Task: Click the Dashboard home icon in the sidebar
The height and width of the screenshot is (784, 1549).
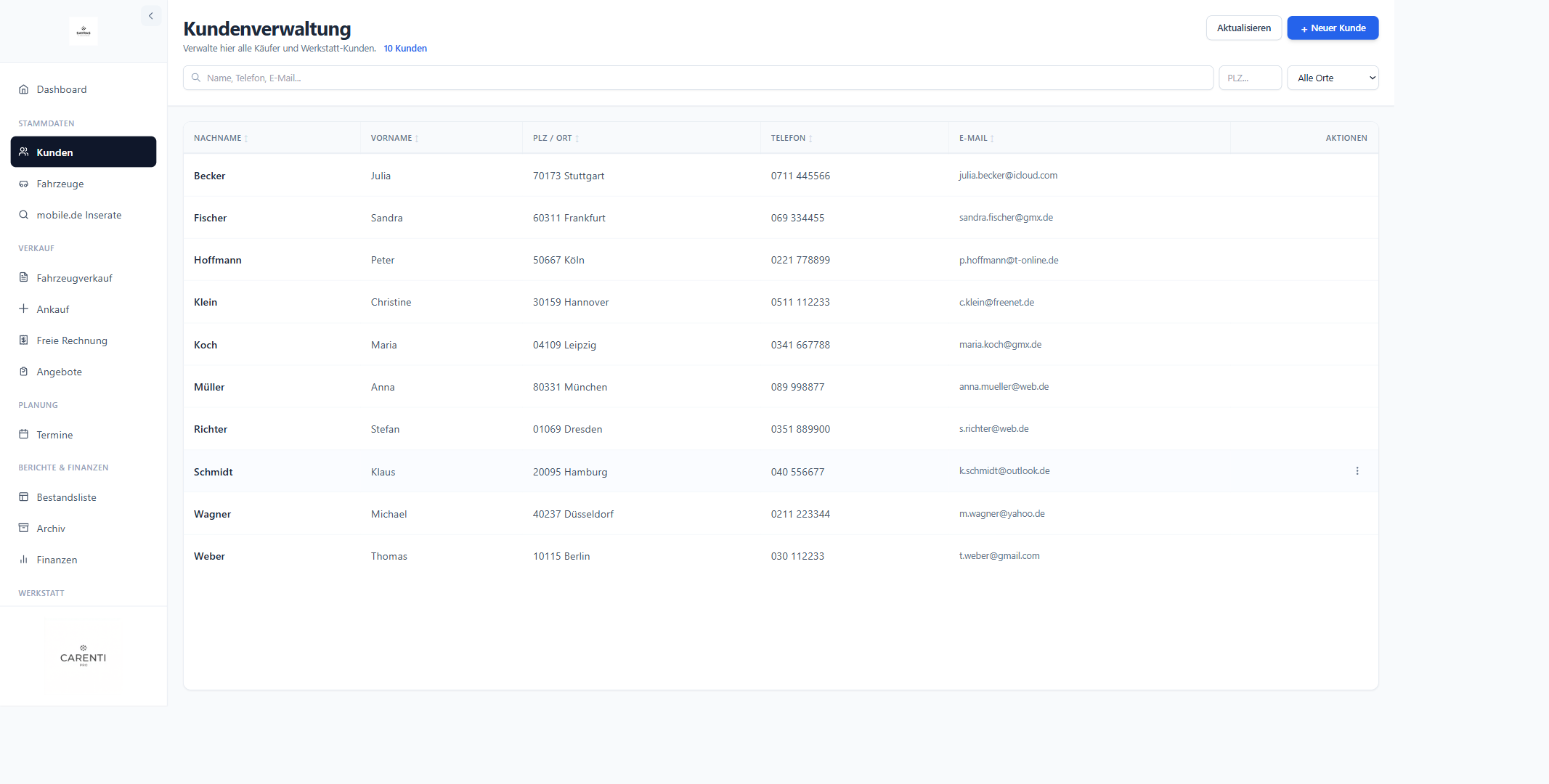Action: pyautogui.click(x=23, y=89)
